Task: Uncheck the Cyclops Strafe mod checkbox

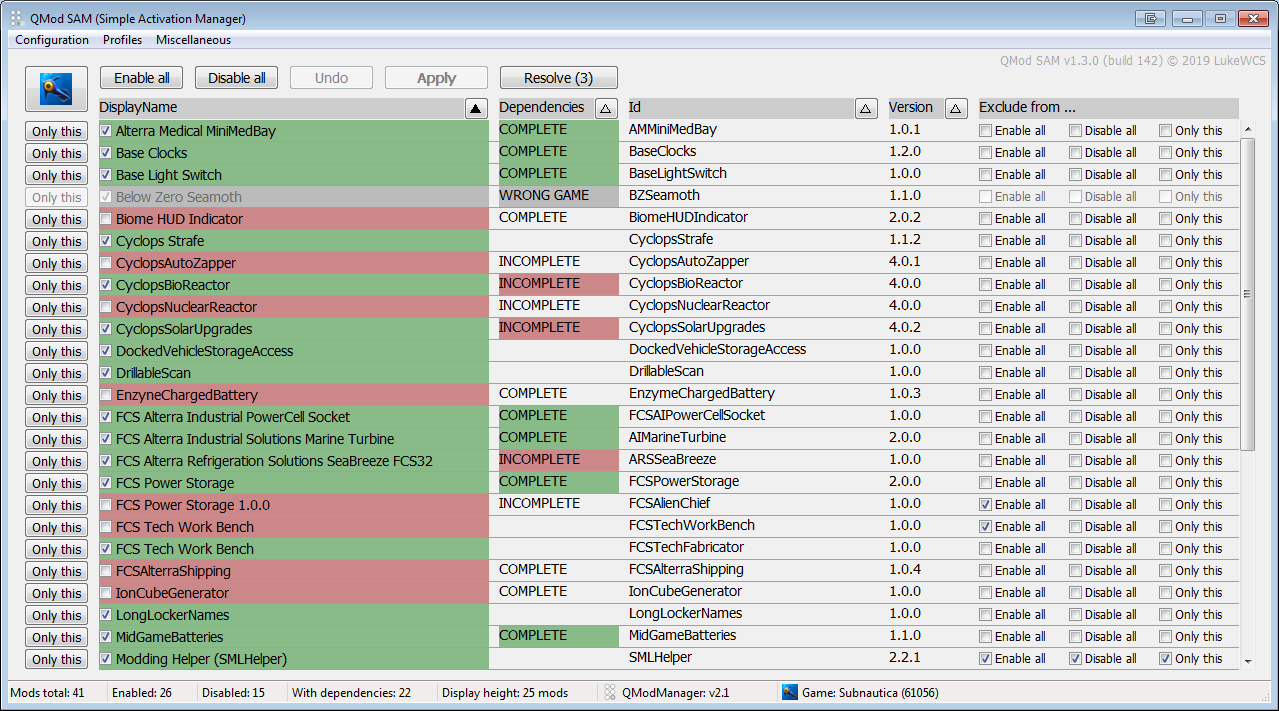Action: click(x=106, y=241)
